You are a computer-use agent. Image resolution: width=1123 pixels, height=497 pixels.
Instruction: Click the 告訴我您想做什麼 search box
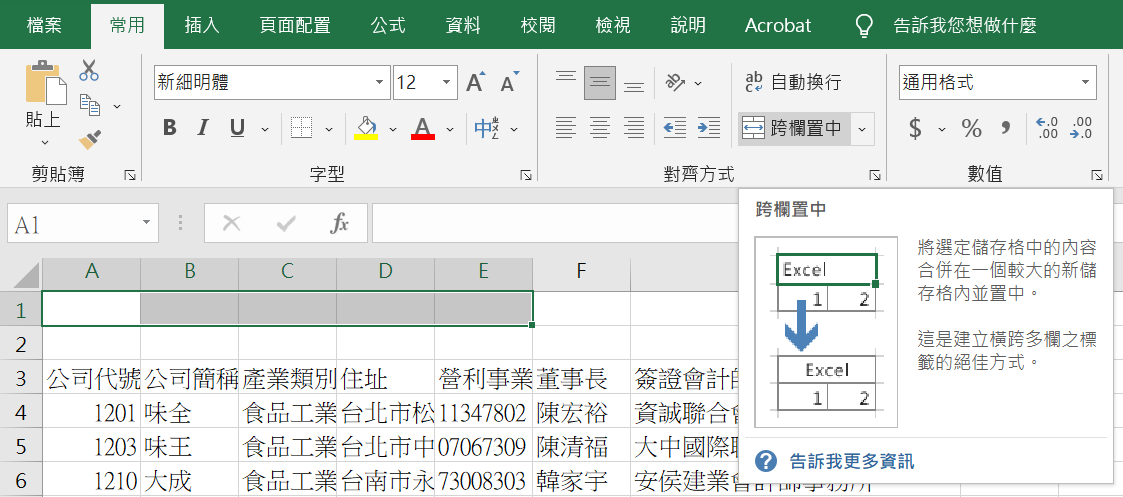[x=965, y=25]
